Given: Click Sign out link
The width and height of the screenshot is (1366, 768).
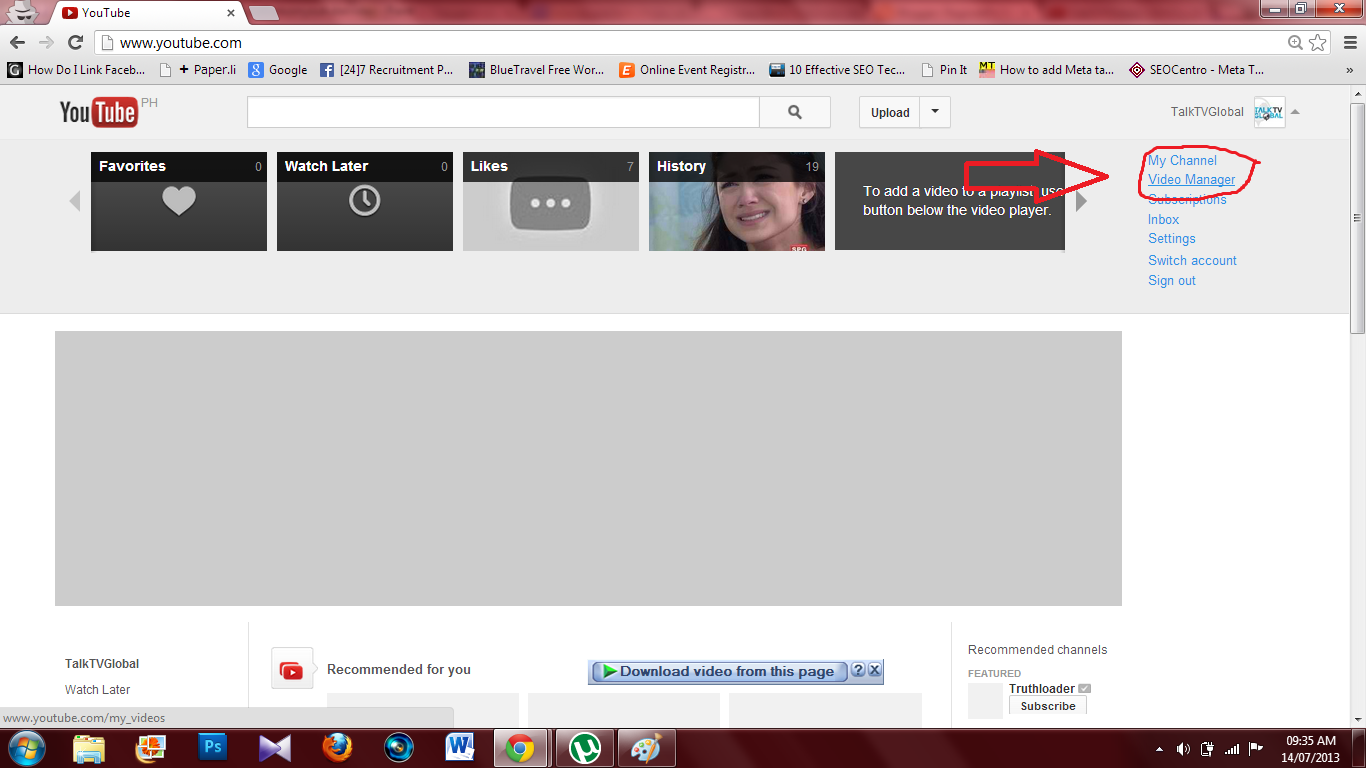Looking at the screenshot, I should [1171, 281].
